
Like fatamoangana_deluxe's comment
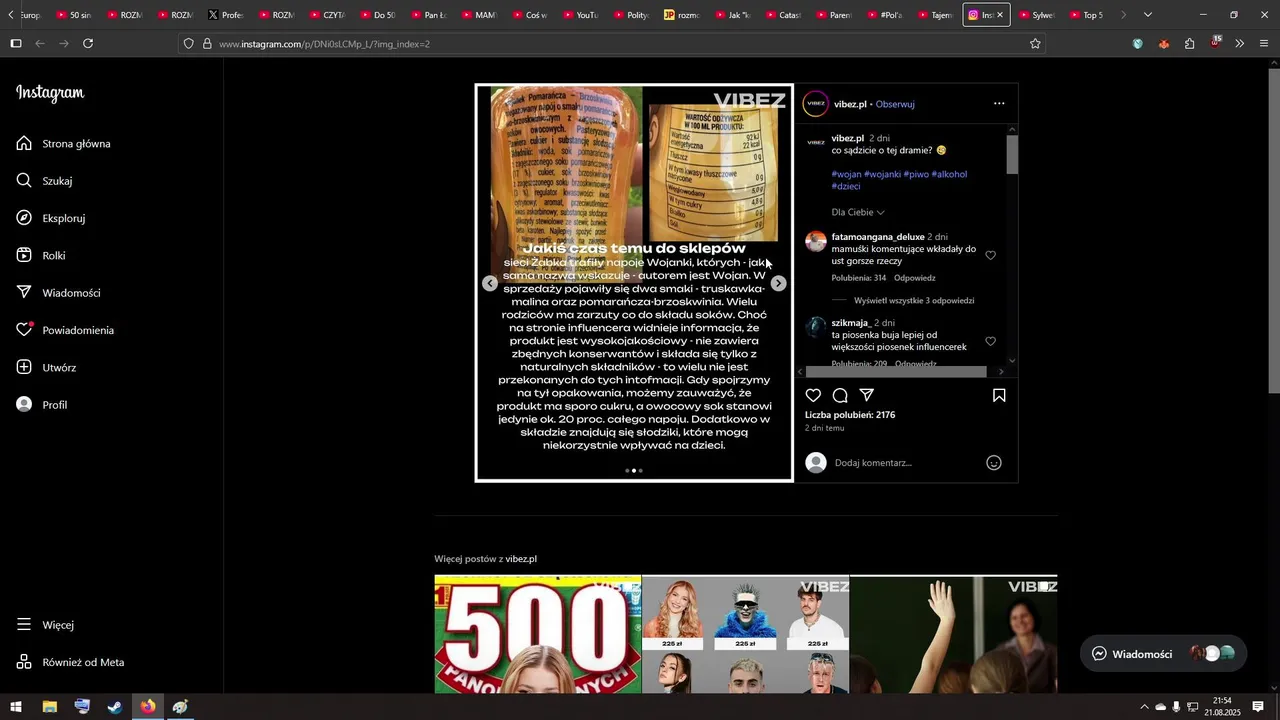[x=991, y=255]
